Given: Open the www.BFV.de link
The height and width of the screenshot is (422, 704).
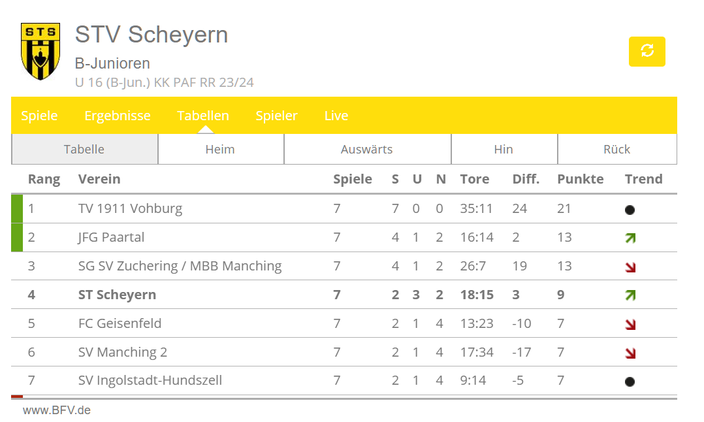Looking at the screenshot, I should coord(57,410).
